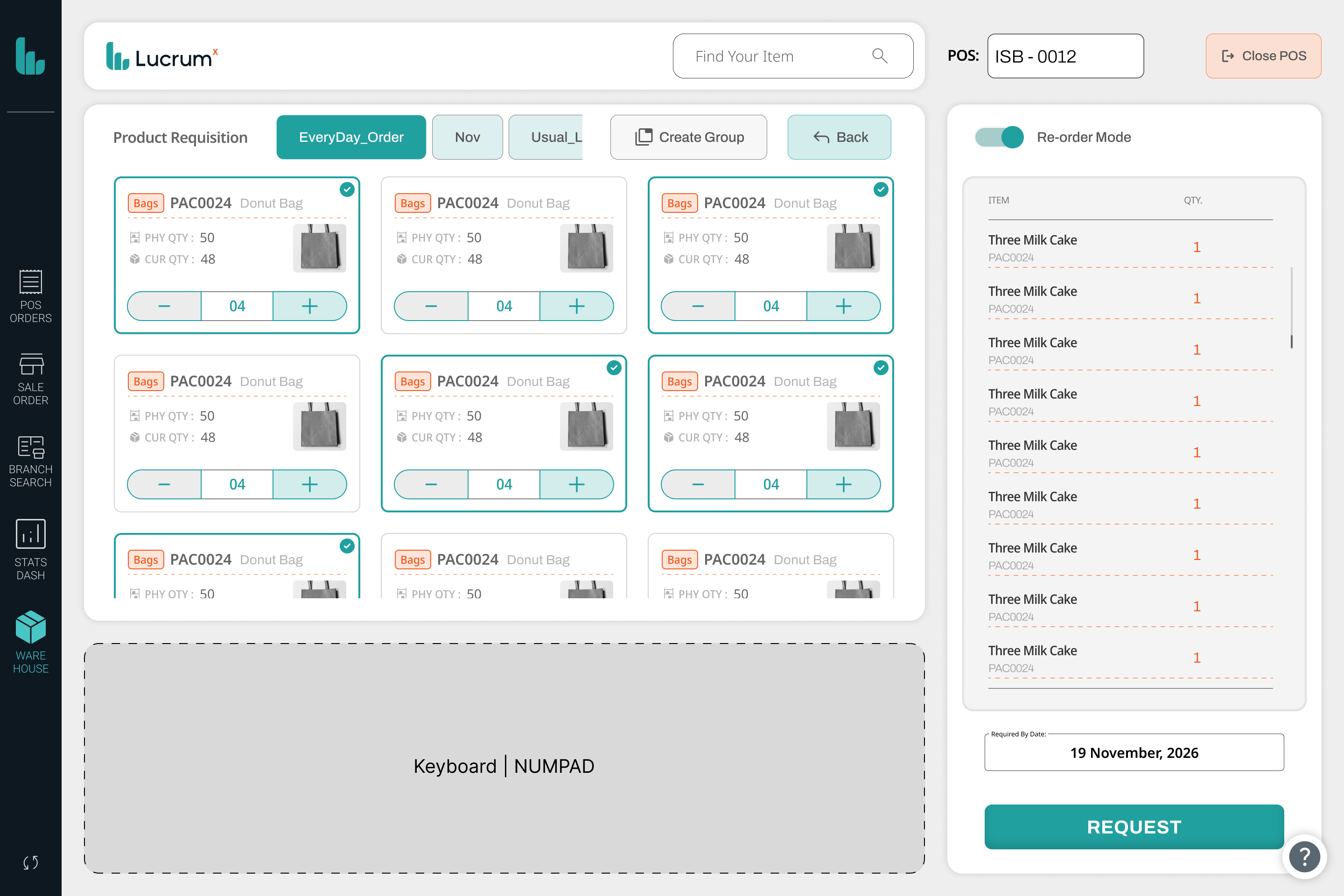
Task: Click the QTY. column header
Action: point(1193,200)
